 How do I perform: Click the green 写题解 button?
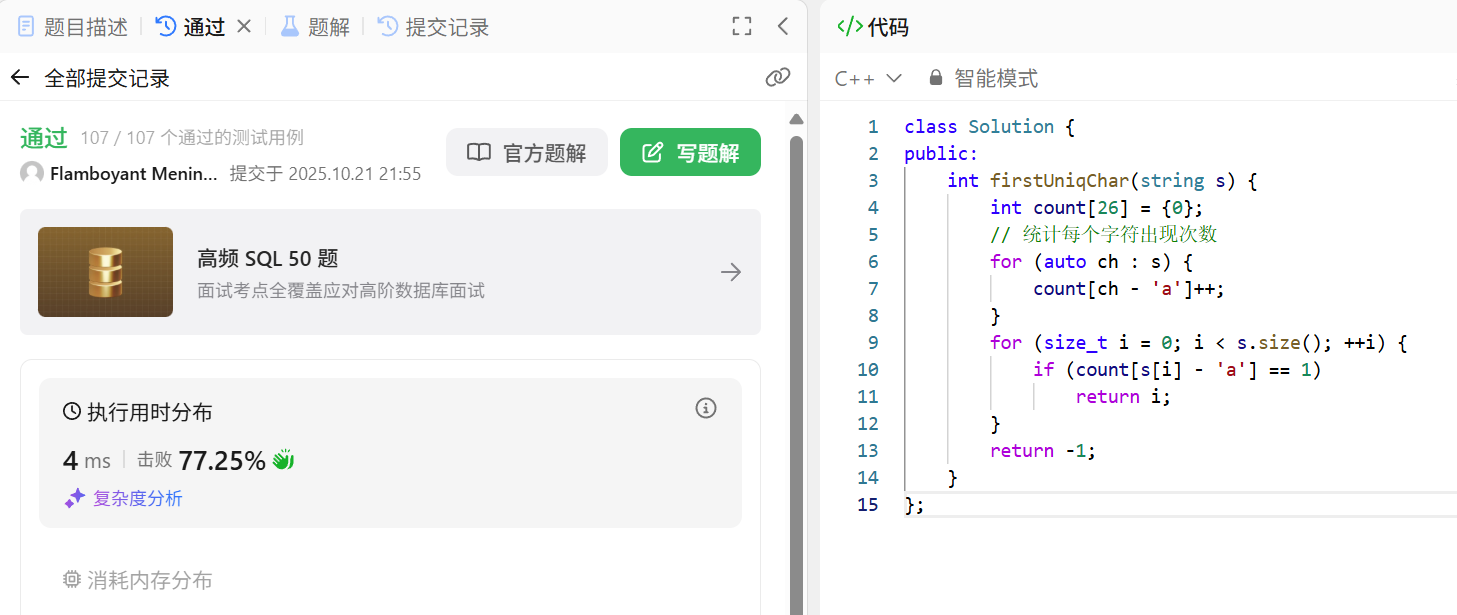tap(690, 152)
